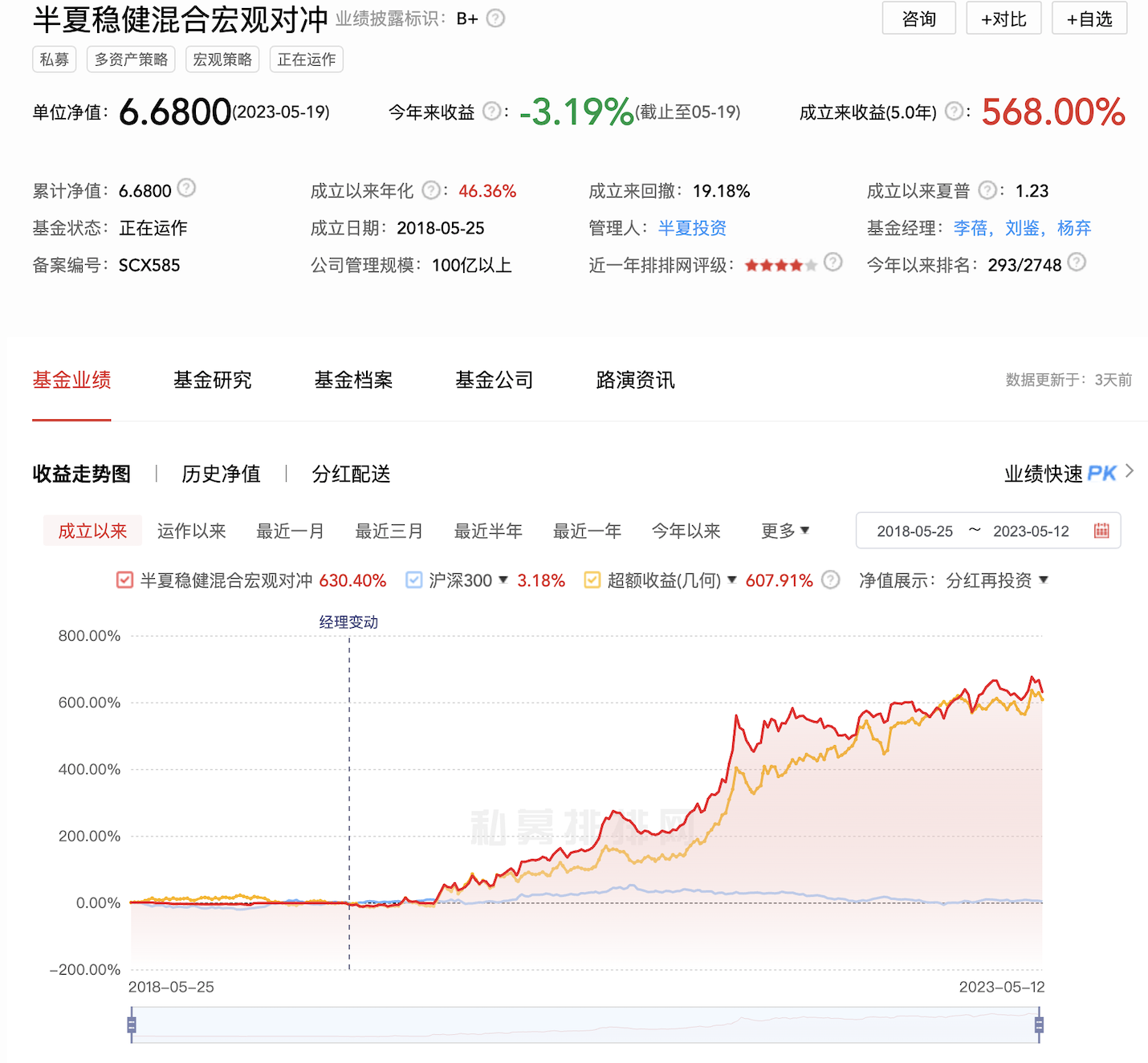Toggle the 超额收益(几何) checkbox
This screenshot has height=1063, width=1148.
(592, 580)
